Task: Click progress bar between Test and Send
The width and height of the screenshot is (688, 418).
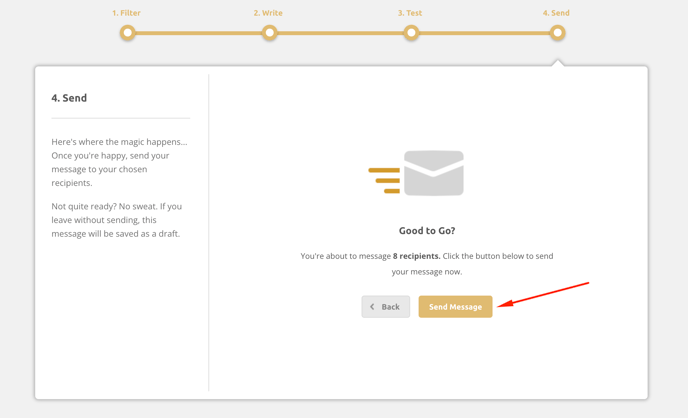Action: 484,33
